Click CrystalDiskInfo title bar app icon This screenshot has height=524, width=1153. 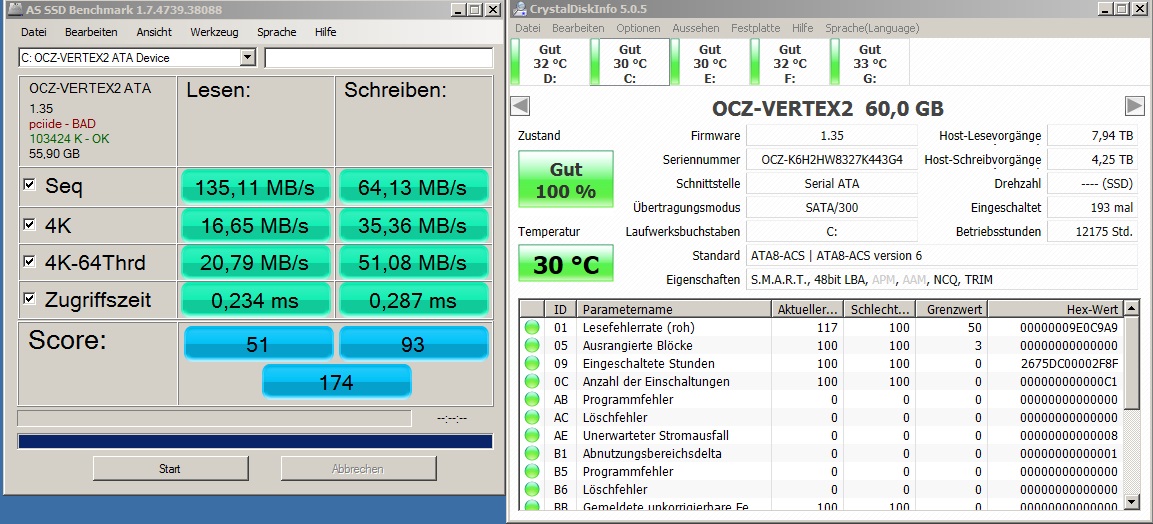coord(521,9)
